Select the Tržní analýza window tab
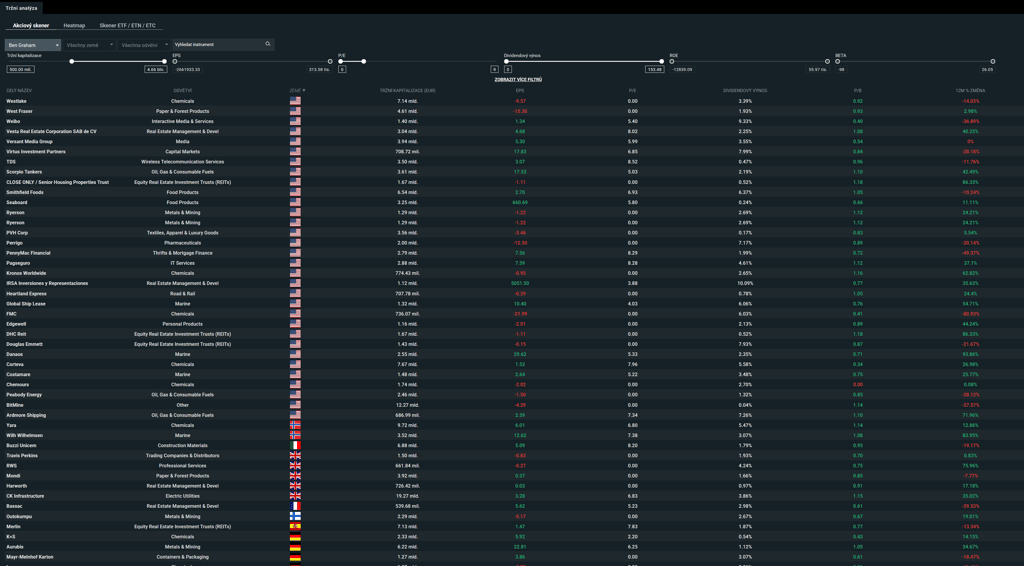1024x566 pixels. coord(21,8)
